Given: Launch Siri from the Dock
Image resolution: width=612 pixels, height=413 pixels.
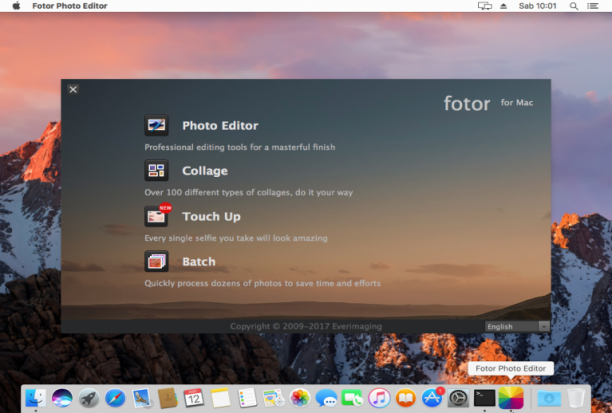Looking at the screenshot, I should coord(62,398).
